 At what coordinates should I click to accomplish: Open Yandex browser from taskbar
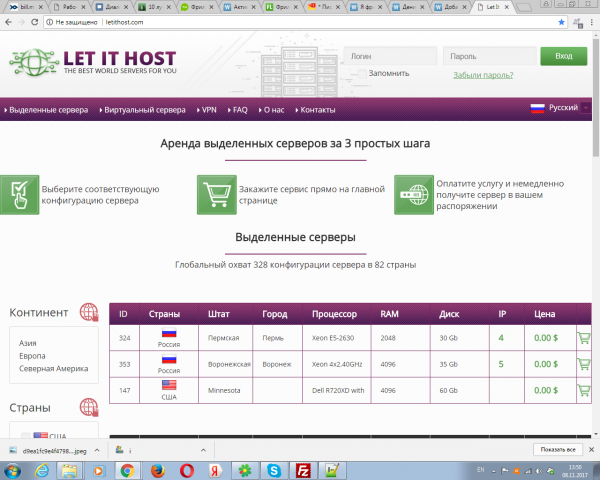tap(215, 471)
